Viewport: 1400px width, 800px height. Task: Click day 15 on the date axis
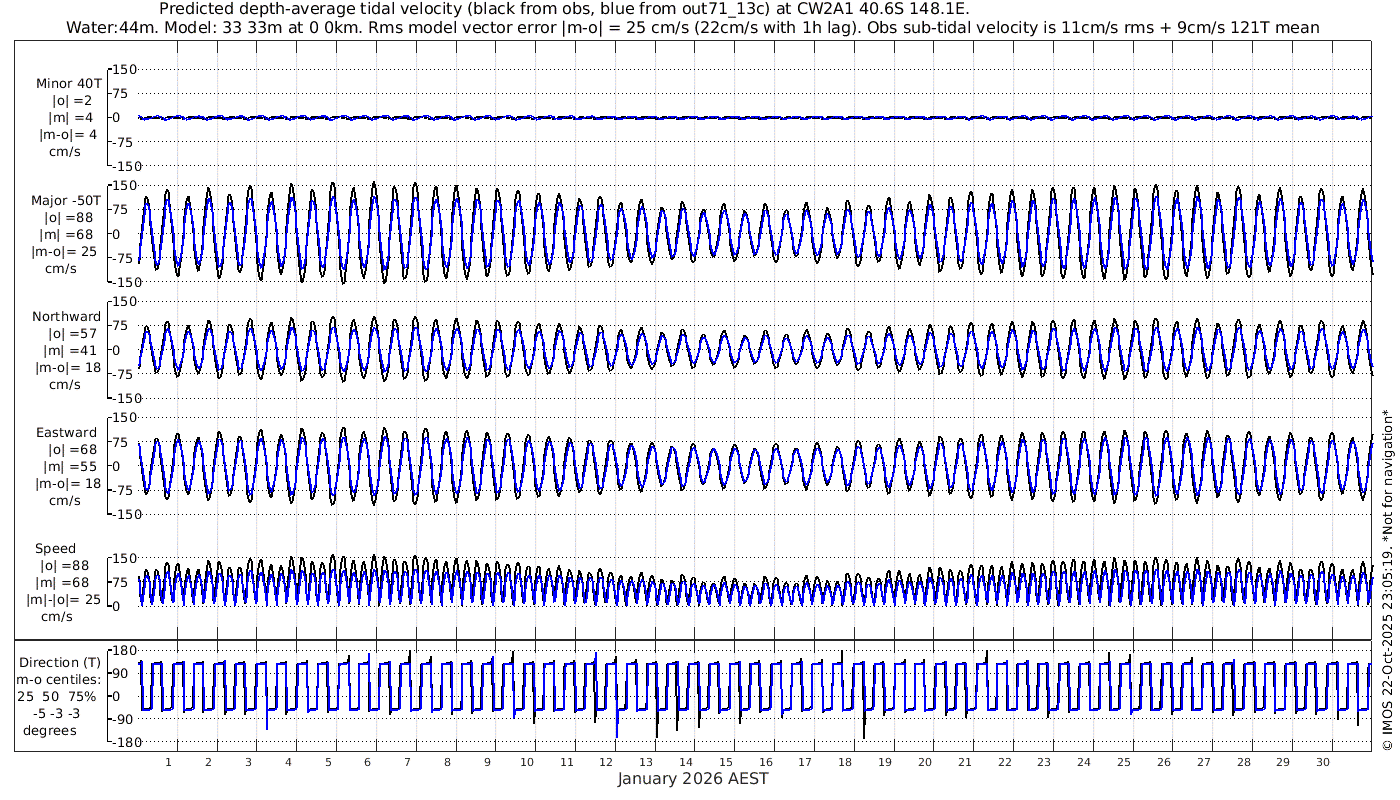click(726, 762)
